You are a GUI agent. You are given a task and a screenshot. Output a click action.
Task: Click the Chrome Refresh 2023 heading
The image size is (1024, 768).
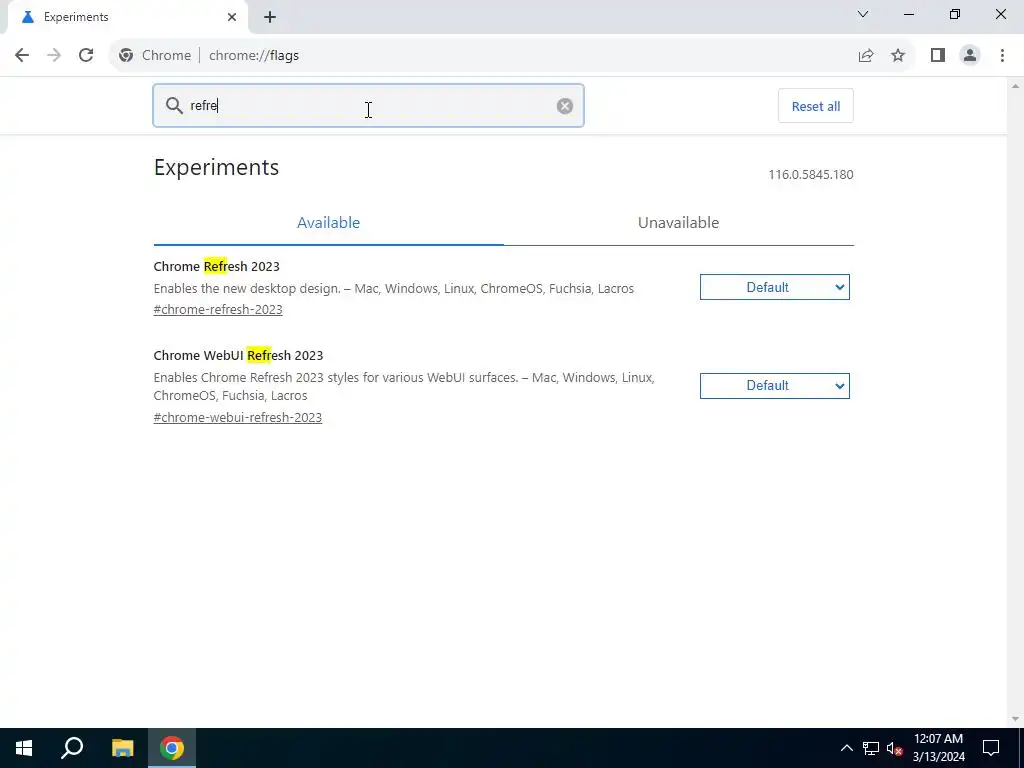(x=216, y=266)
